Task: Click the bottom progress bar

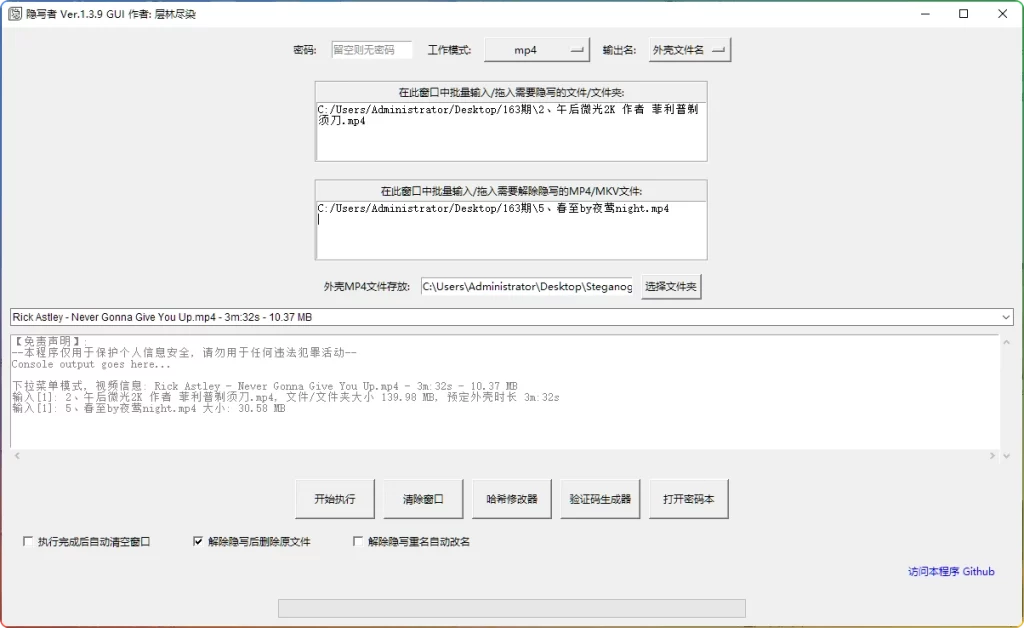Action: [x=511, y=608]
